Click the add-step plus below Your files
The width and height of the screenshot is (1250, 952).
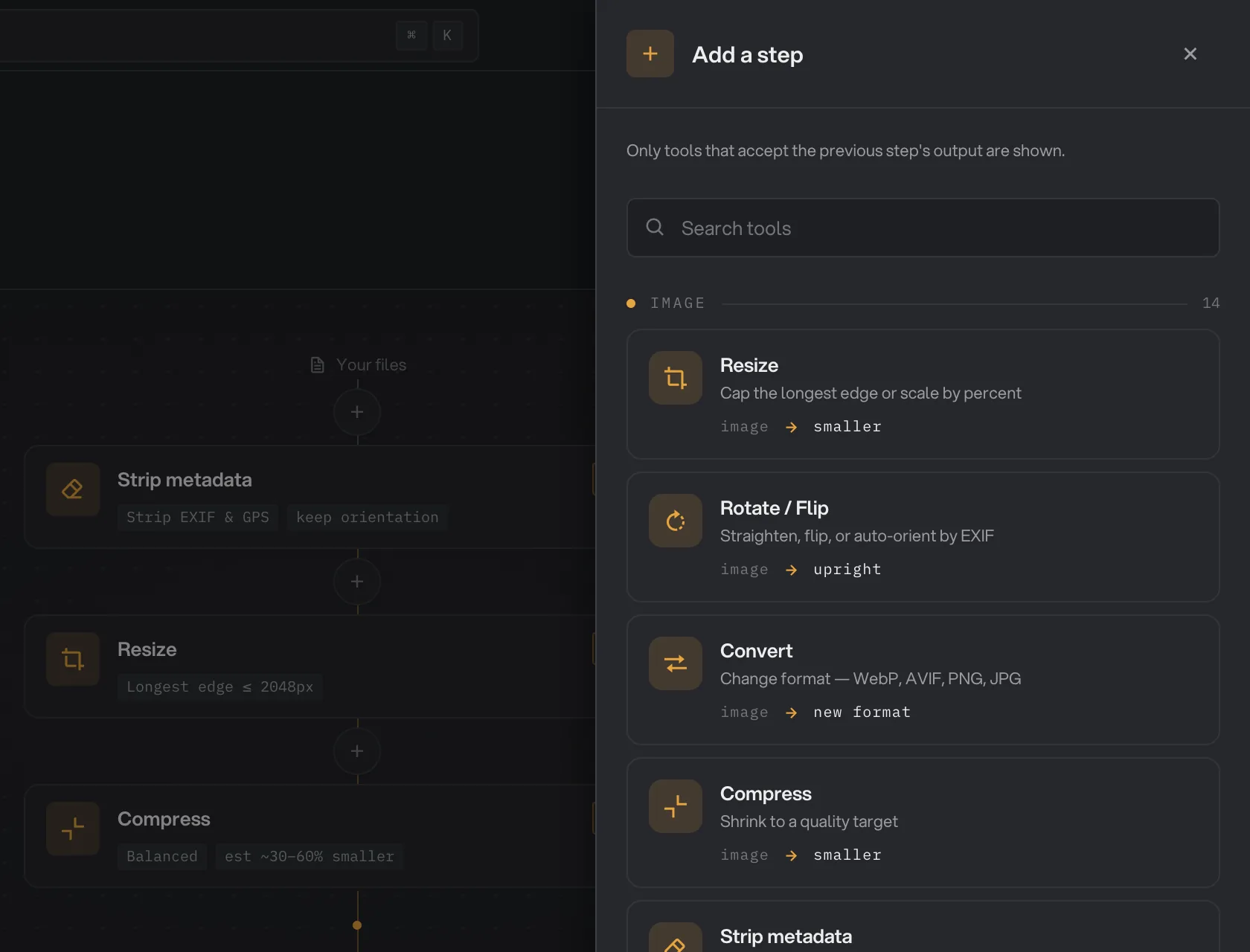click(357, 412)
